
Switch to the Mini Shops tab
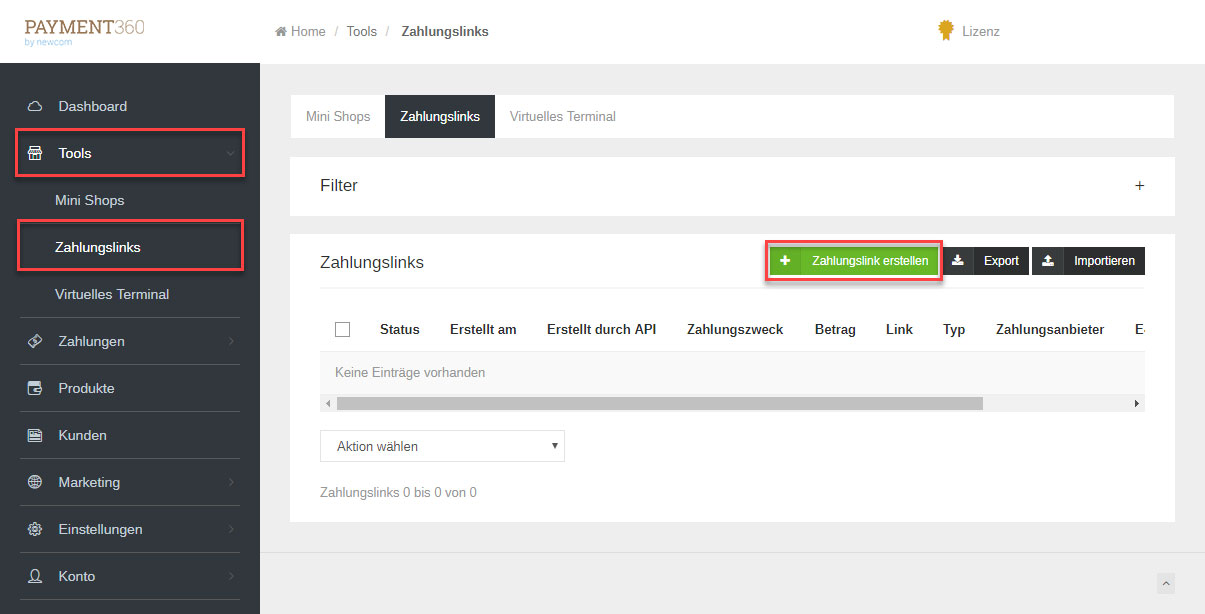coord(338,116)
